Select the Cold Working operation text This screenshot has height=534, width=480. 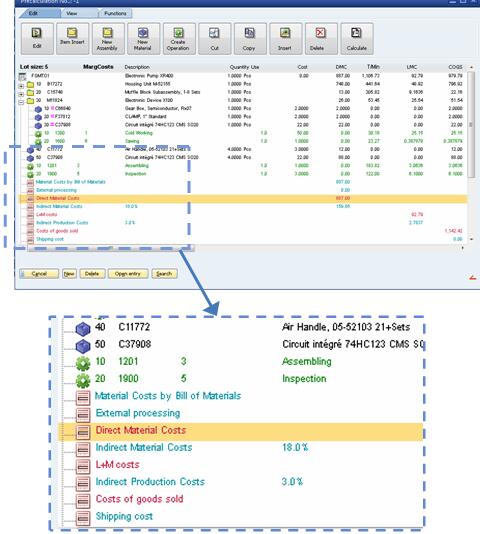tap(139, 133)
